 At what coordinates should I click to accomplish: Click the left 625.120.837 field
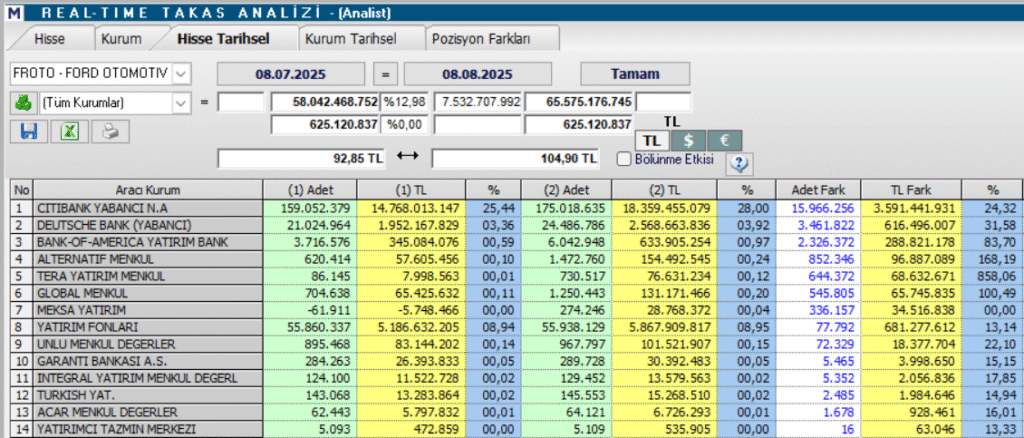326,124
